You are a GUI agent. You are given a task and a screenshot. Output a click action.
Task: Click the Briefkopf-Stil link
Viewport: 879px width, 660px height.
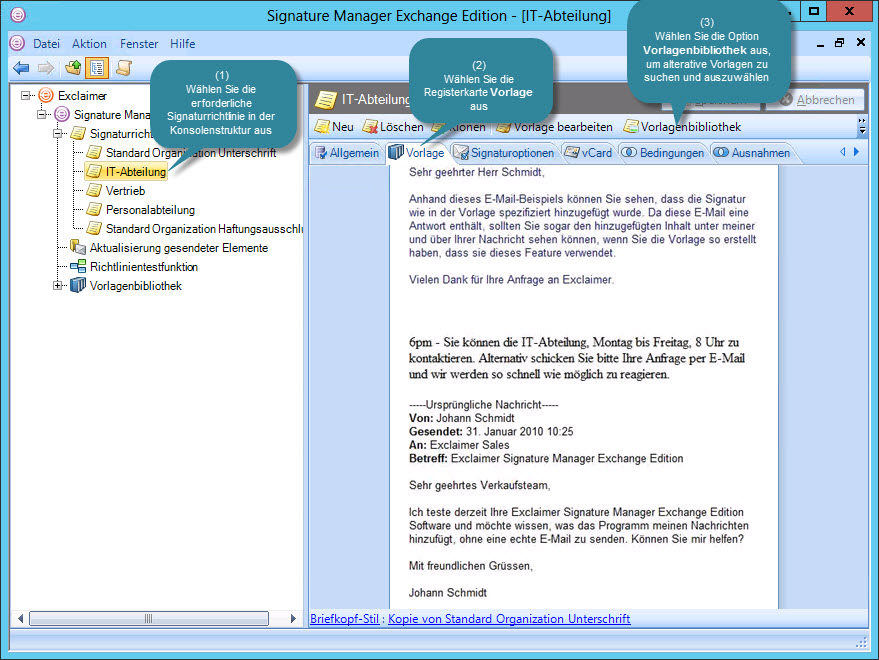[345, 619]
